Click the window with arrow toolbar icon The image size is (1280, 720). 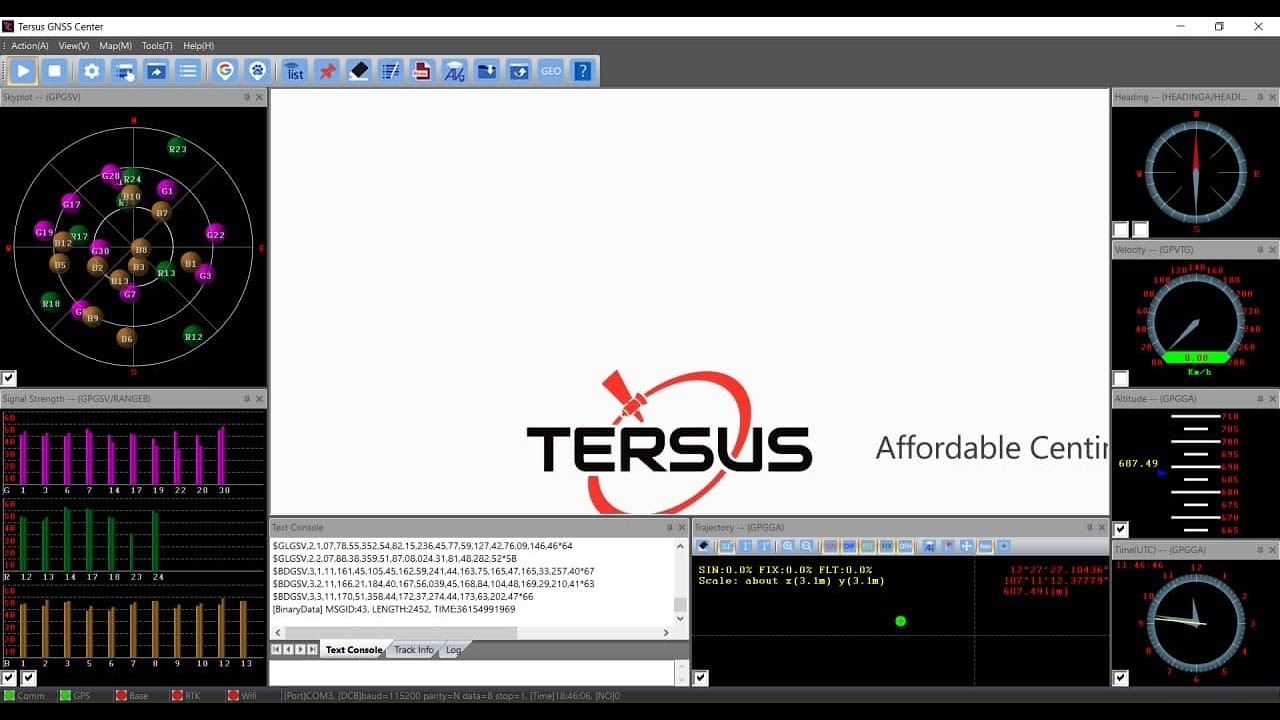coord(156,70)
